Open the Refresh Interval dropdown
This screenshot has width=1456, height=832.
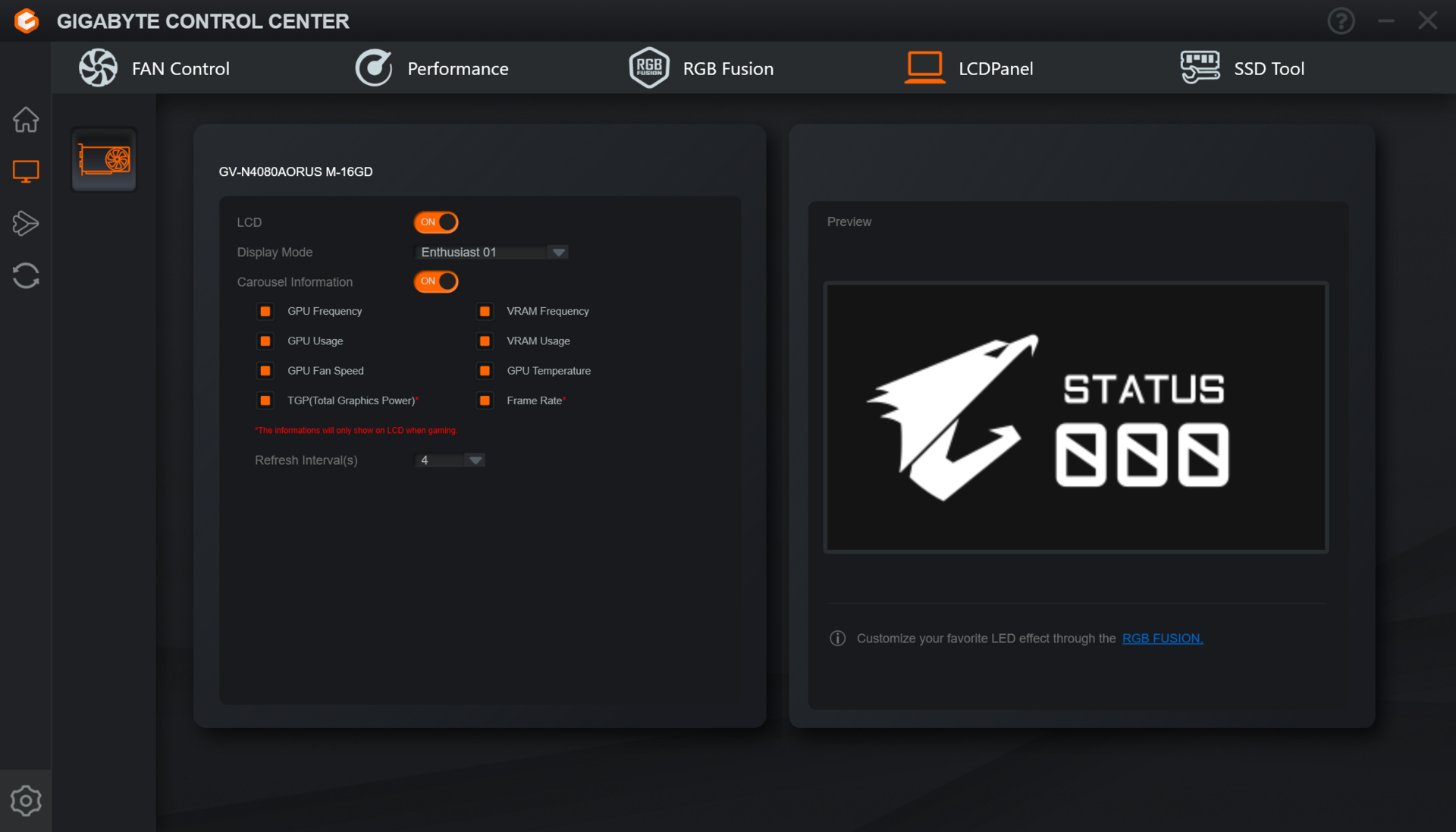[475, 460]
